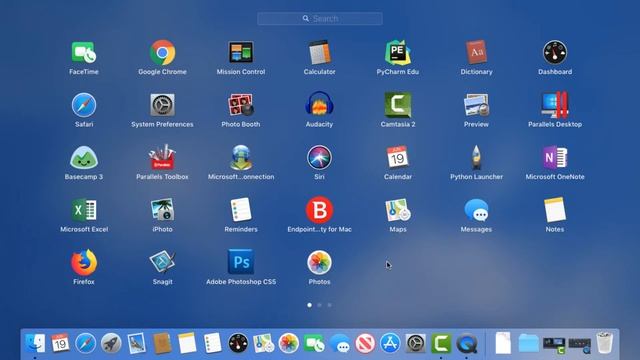Open Reminders from Launchpad grid
This screenshot has width=640, height=360.
click(241, 210)
